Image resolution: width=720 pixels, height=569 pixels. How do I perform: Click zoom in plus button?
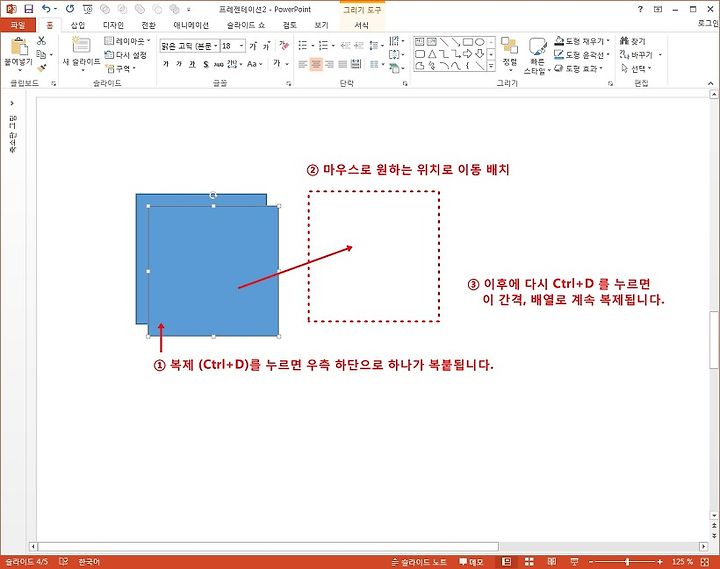pos(660,561)
